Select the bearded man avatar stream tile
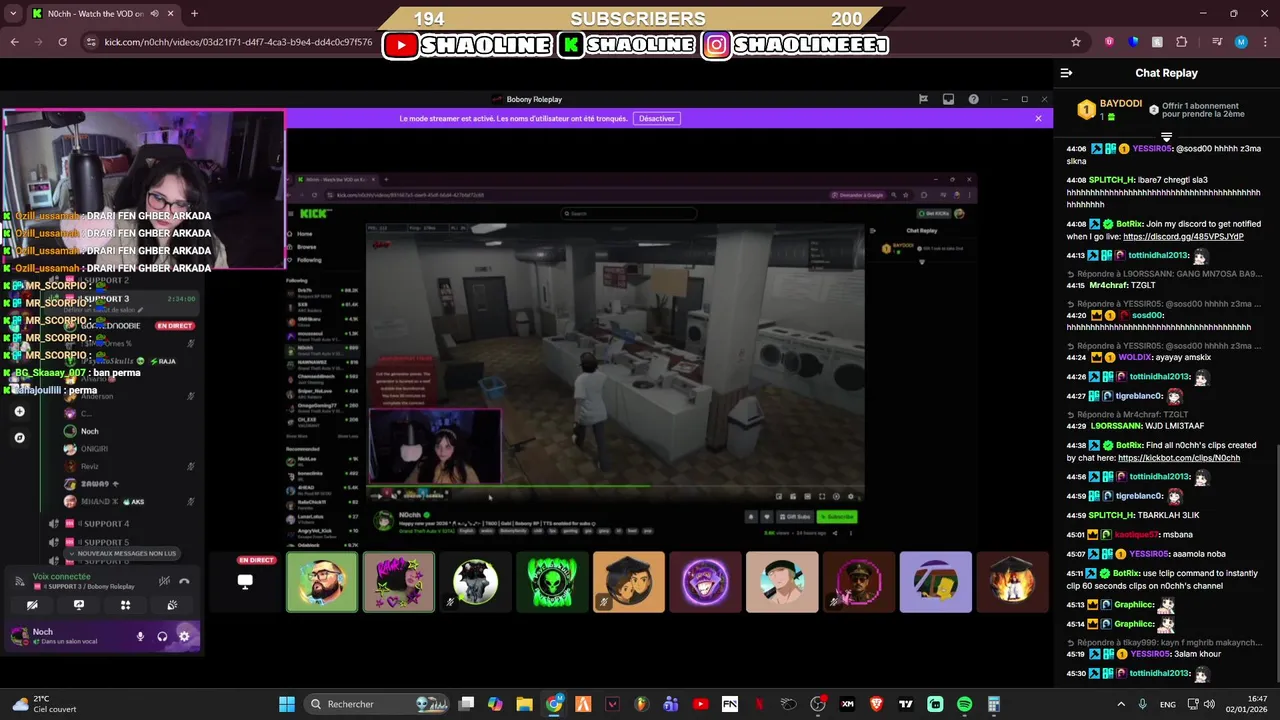Image resolution: width=1280 pixels, height=720 pixels. 322,582
